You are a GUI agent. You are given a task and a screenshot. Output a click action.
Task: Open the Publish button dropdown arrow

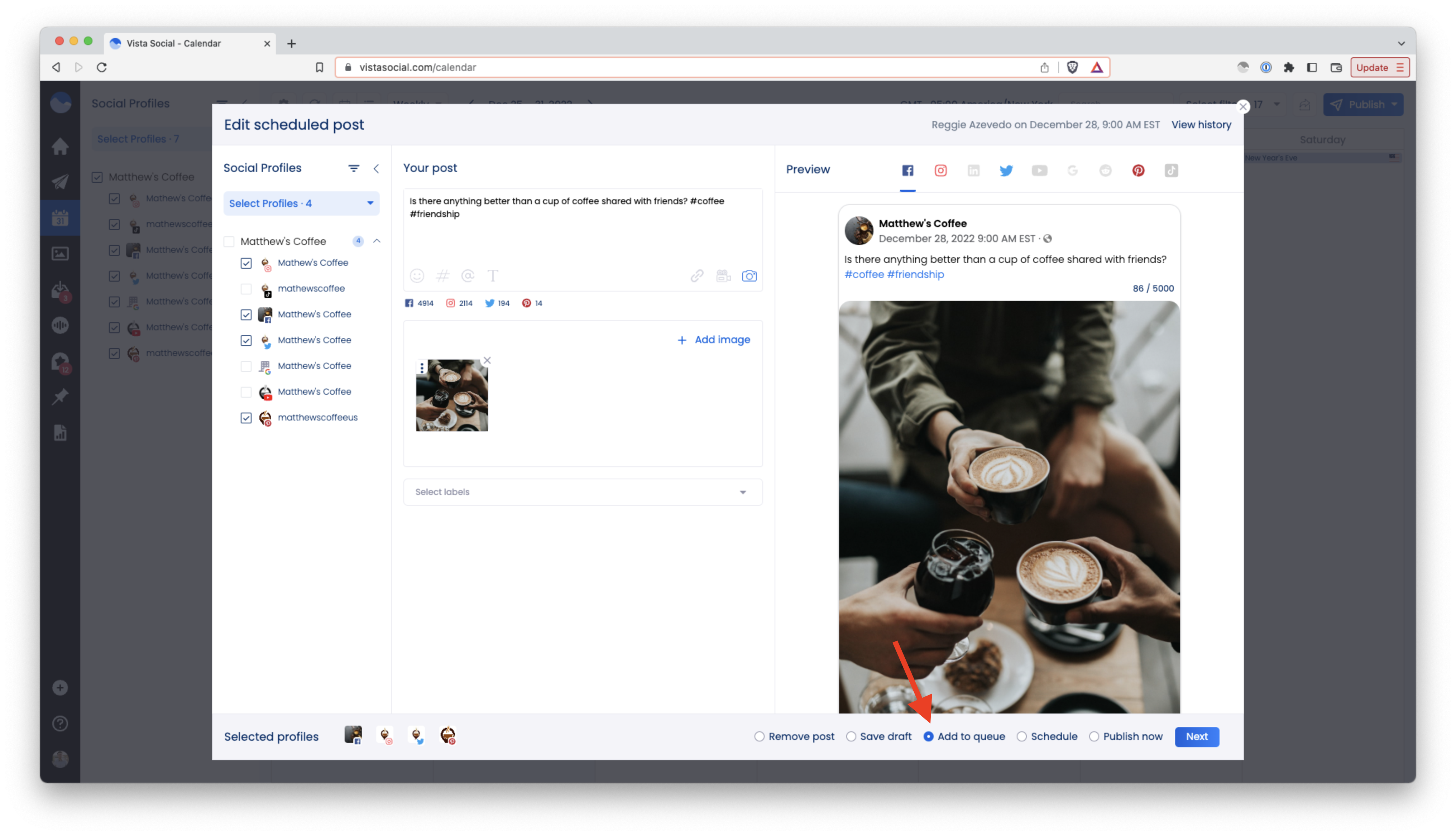[1395, 105]
